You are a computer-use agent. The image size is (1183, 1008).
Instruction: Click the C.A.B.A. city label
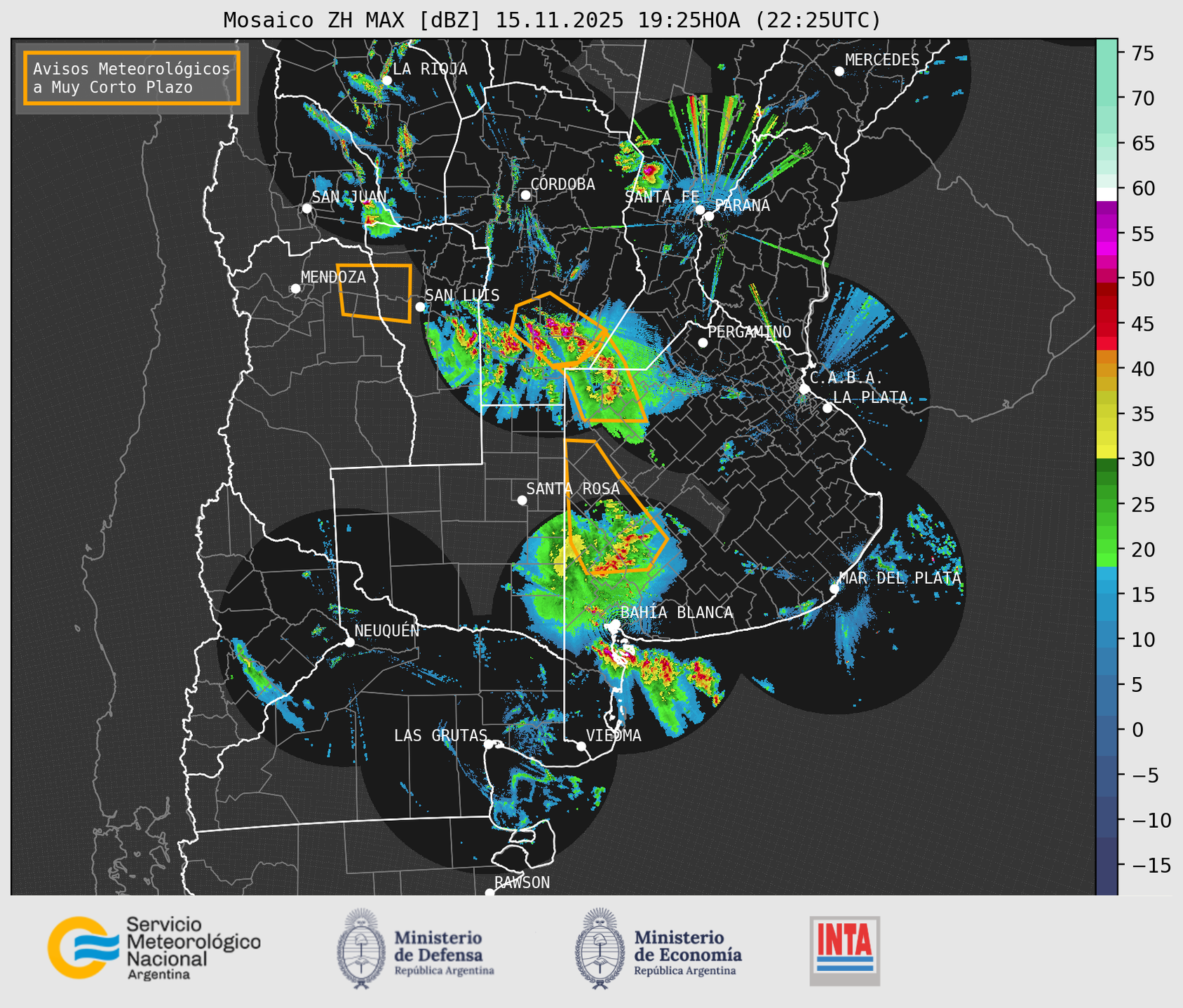846,378
